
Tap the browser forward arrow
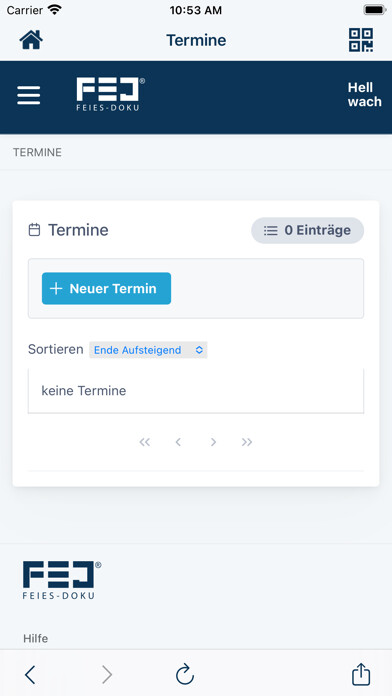[107, 675]
